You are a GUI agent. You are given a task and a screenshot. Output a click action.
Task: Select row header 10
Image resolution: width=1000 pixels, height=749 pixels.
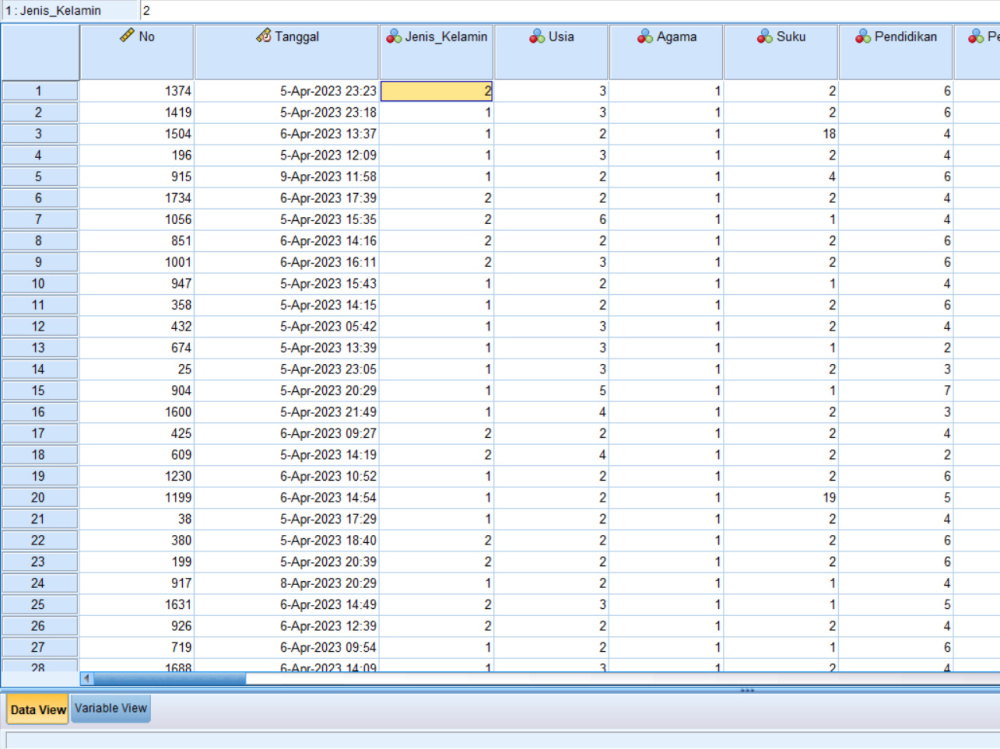(39, 283)
